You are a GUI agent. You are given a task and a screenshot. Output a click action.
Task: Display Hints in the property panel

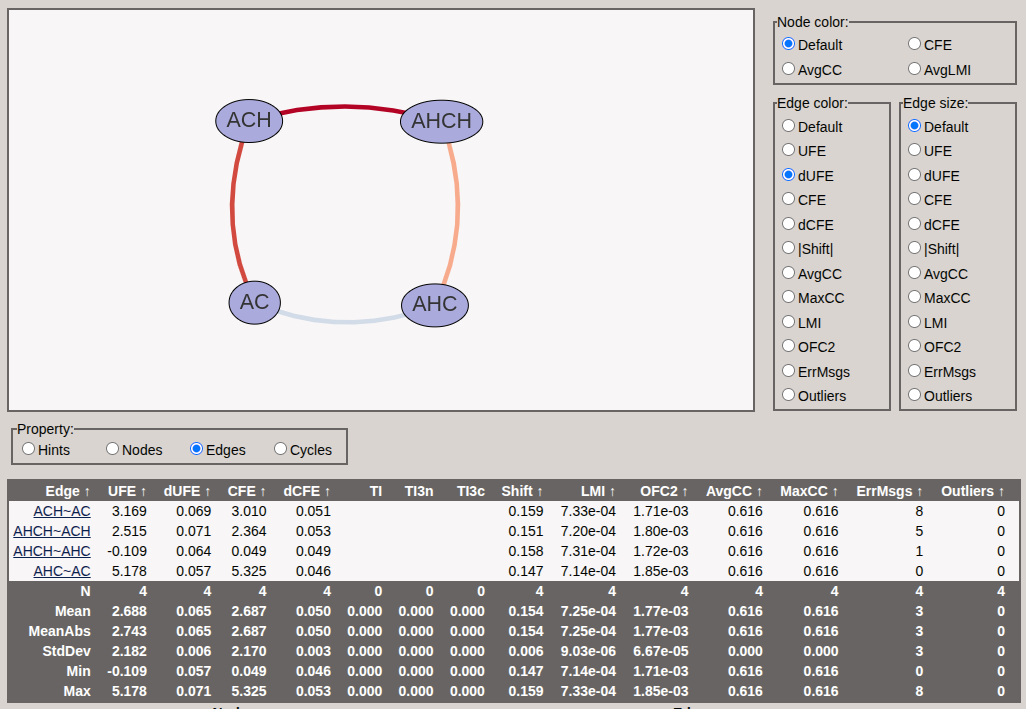(28, 449)
